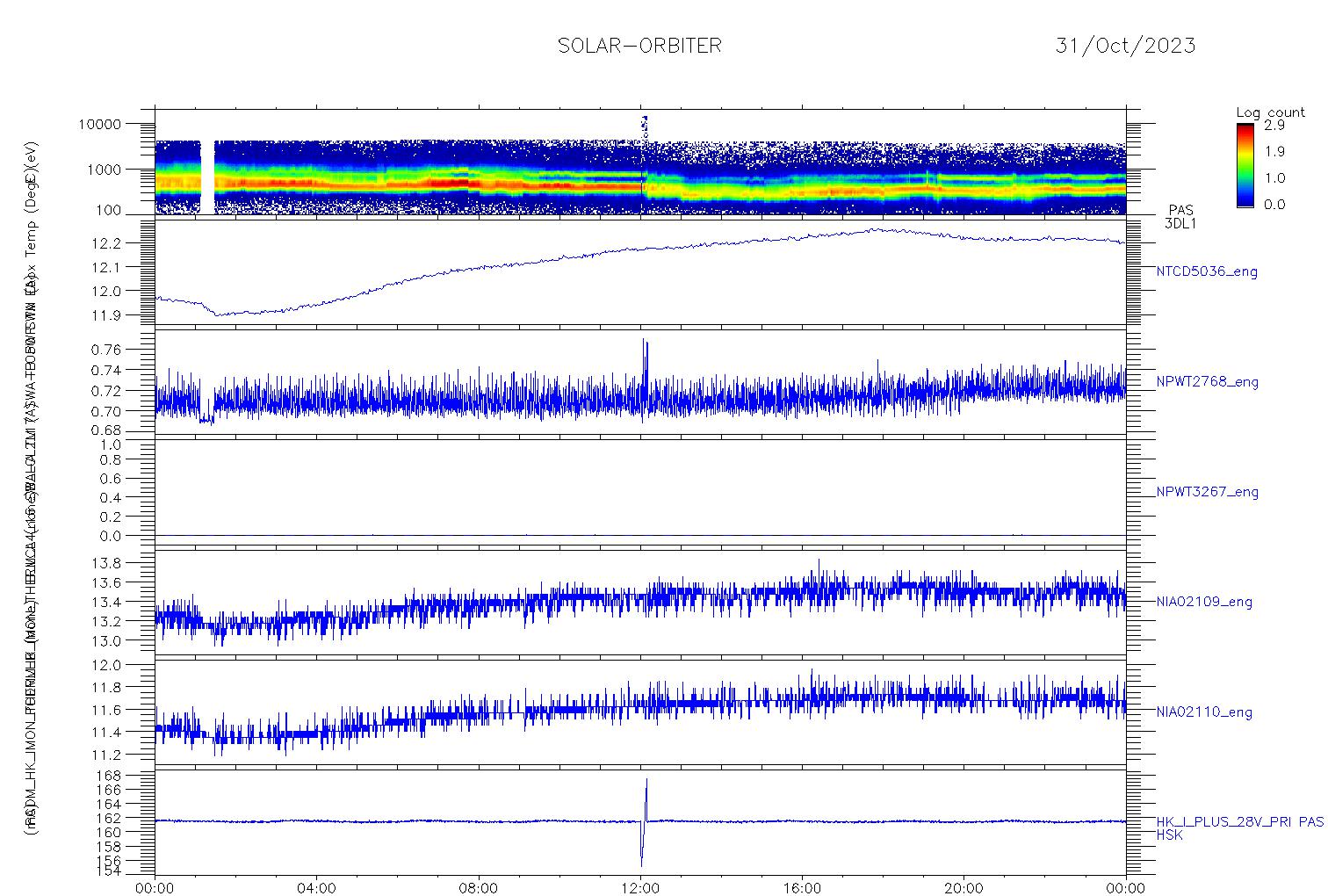Click the 04:00 time axis tick

click(317, 888)
